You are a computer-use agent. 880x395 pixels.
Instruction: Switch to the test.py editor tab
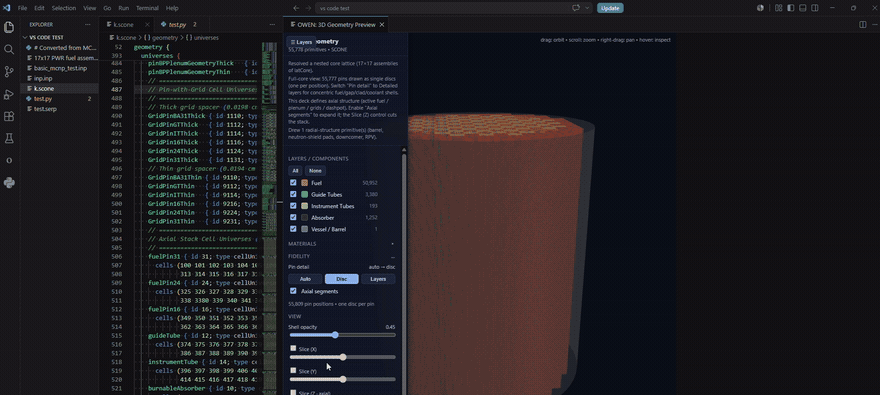pyautogui.click(x=181, y=25)
